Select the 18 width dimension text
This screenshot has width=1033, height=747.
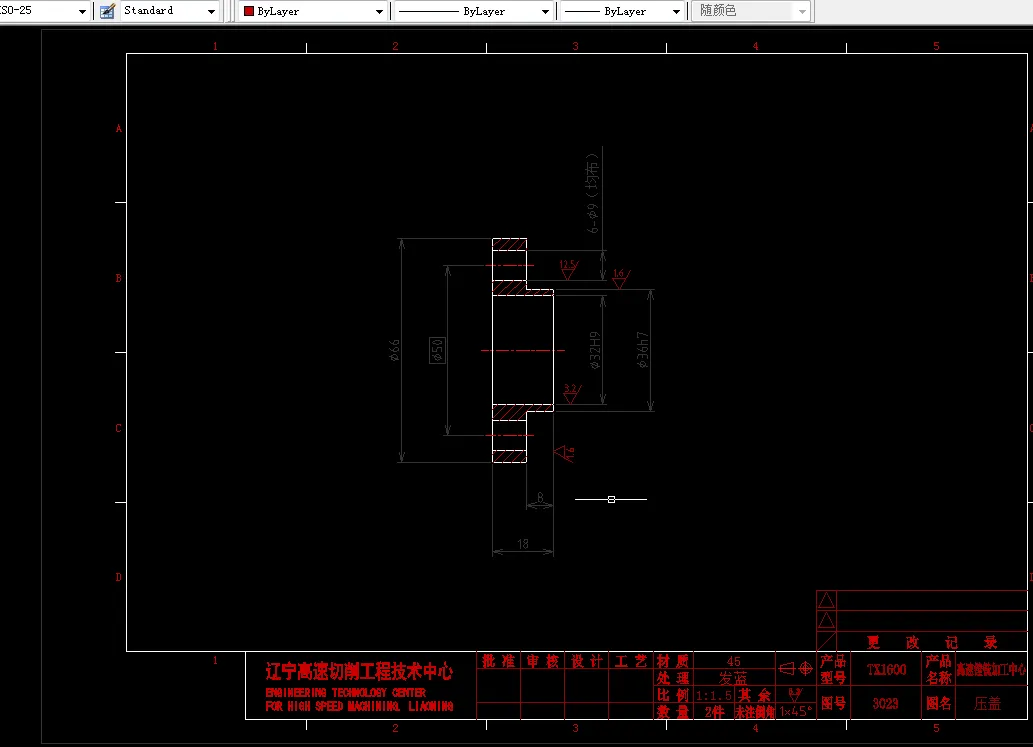(523, 544)
